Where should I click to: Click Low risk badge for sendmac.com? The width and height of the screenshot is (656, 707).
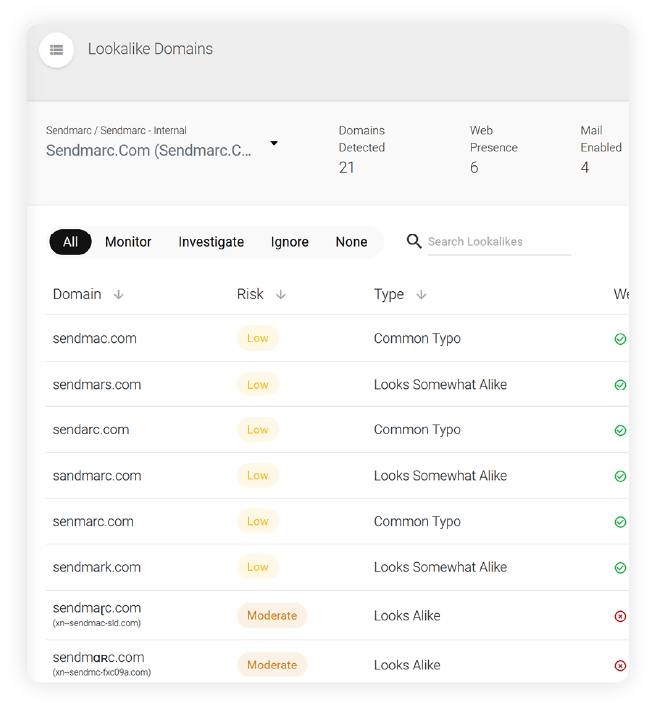tap(258, 338)
